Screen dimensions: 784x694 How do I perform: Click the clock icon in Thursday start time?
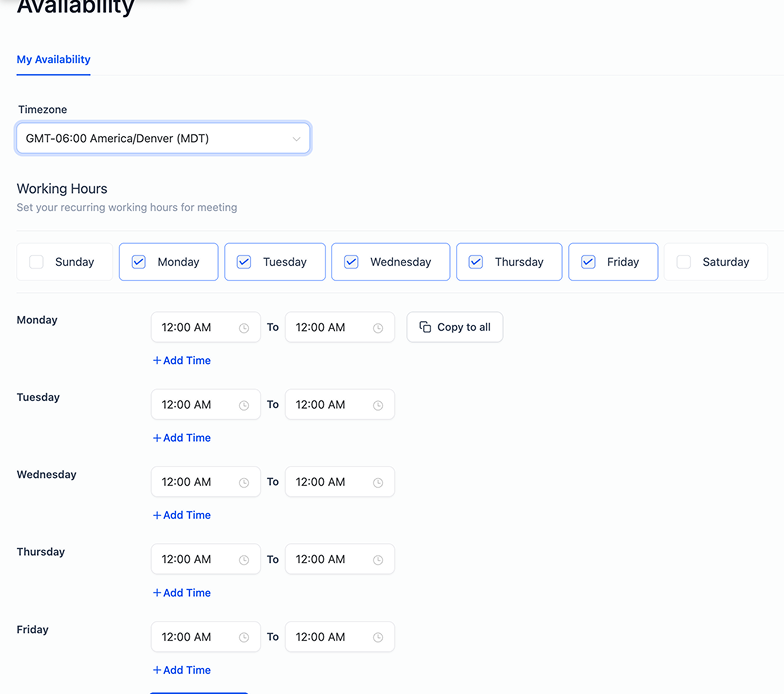[244, 560]
